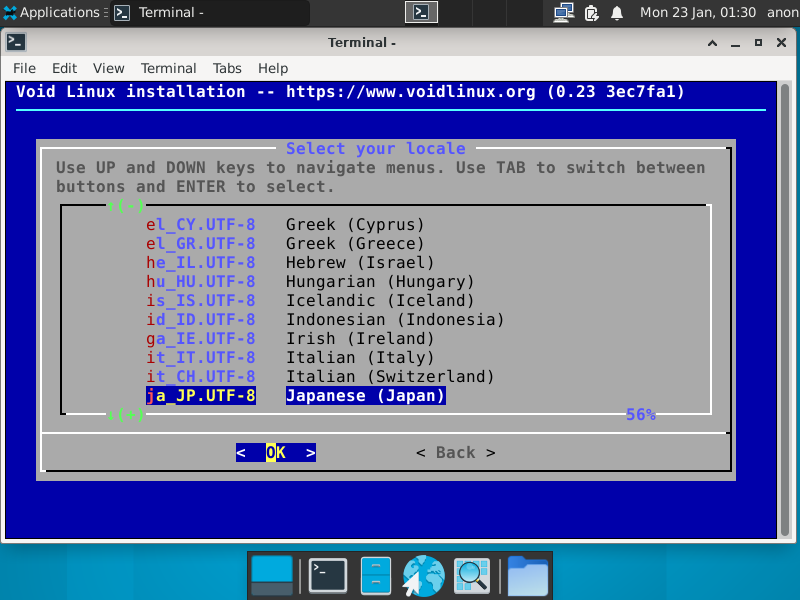800x600 pixels.
Task: Select the el_CY.UTF-8 Greek (Cyprus) locale
Action: [285, 224]
